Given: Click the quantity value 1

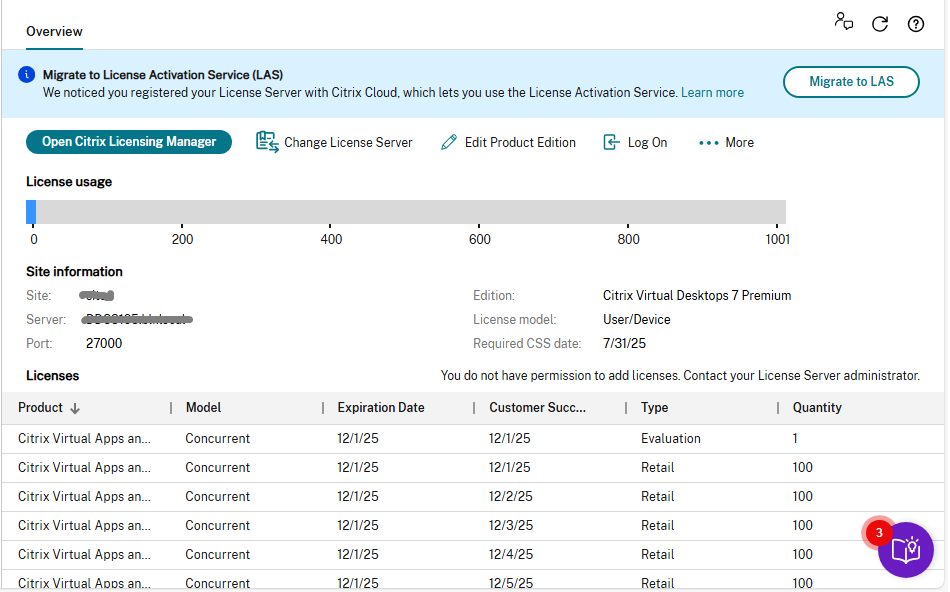Looking at the screenshot, I should tap(795, 439).
